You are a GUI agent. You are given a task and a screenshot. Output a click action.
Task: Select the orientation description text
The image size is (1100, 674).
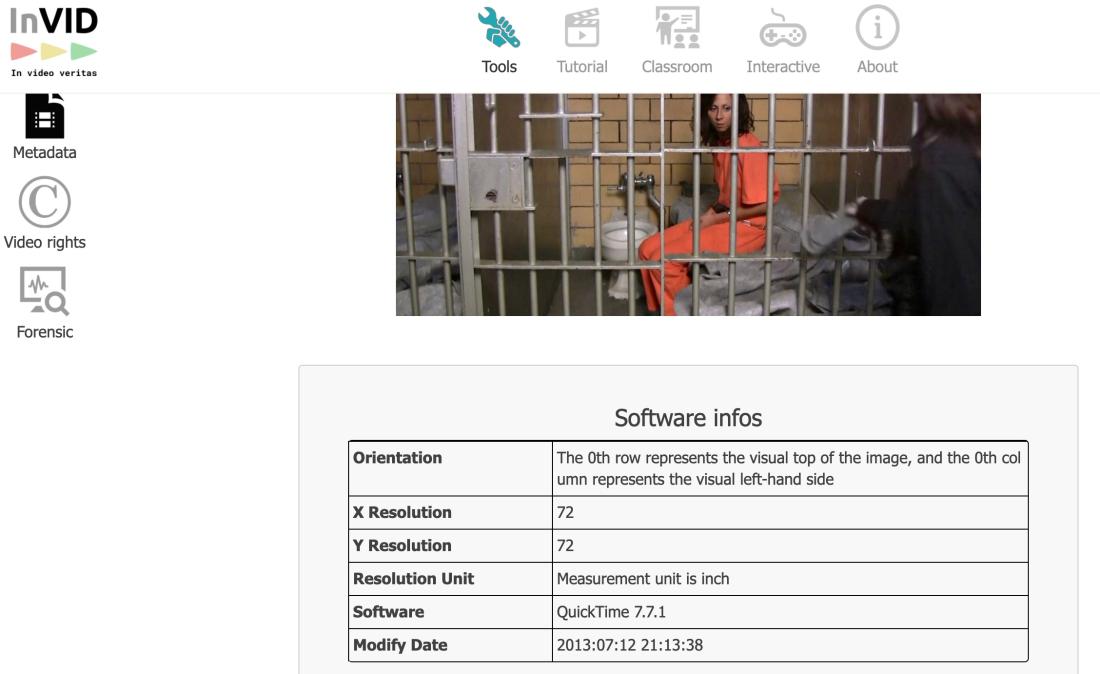coord(789,469)
